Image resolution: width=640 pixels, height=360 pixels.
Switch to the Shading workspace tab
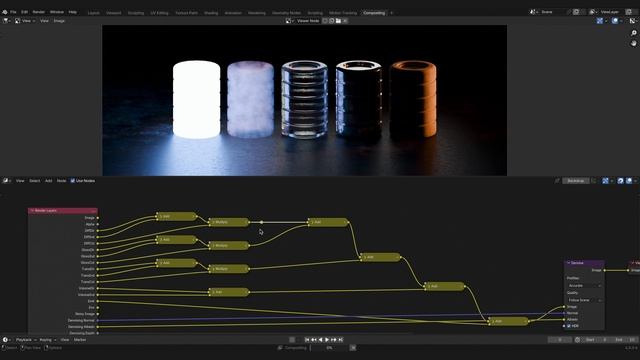click(211, 13)
